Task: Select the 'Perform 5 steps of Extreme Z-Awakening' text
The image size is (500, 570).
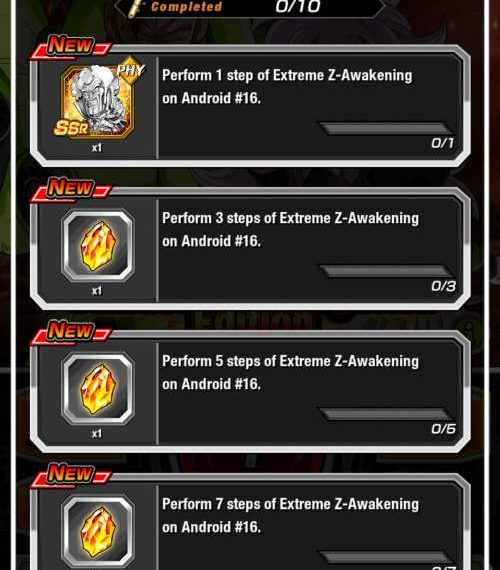Action: [290, 361]
